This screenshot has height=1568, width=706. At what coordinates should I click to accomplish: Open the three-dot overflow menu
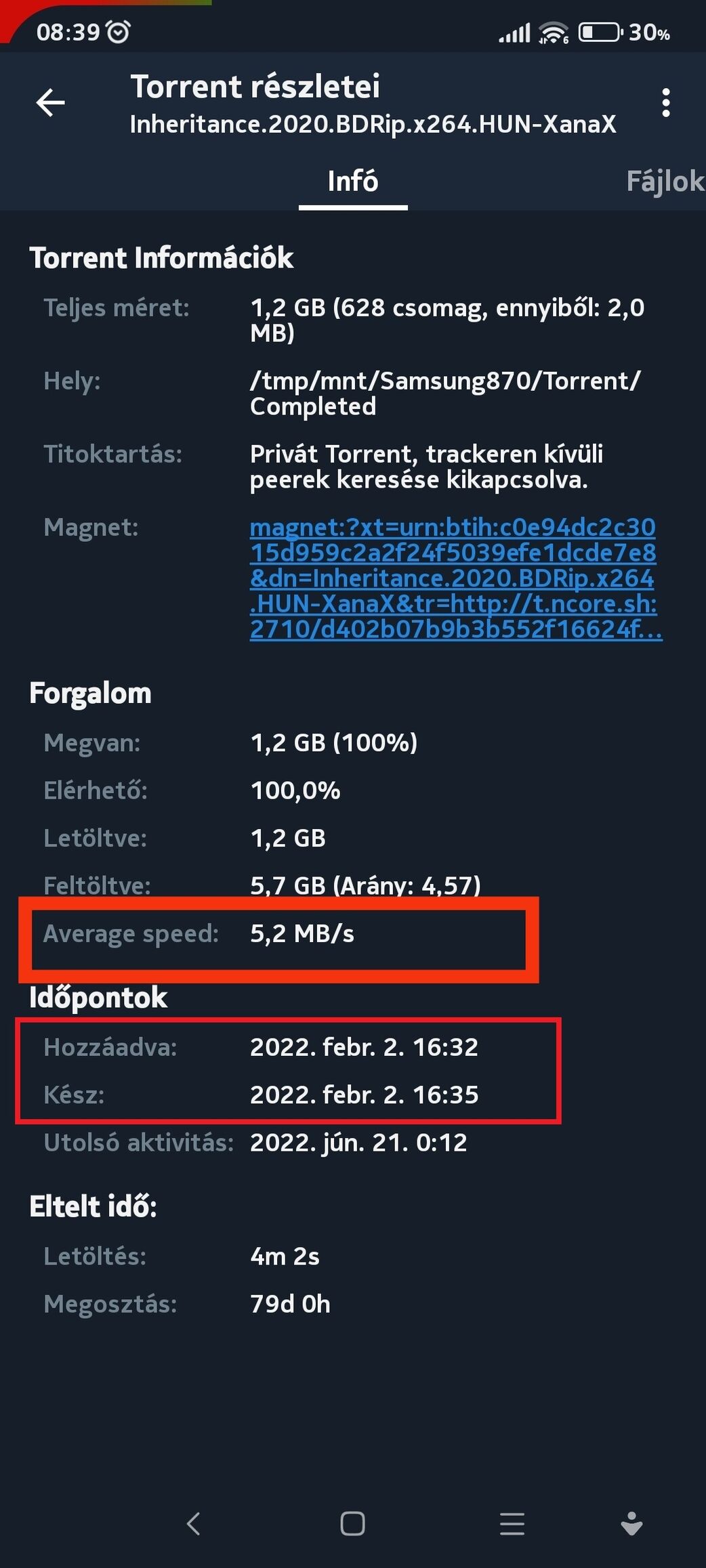[x=666, y=103]
